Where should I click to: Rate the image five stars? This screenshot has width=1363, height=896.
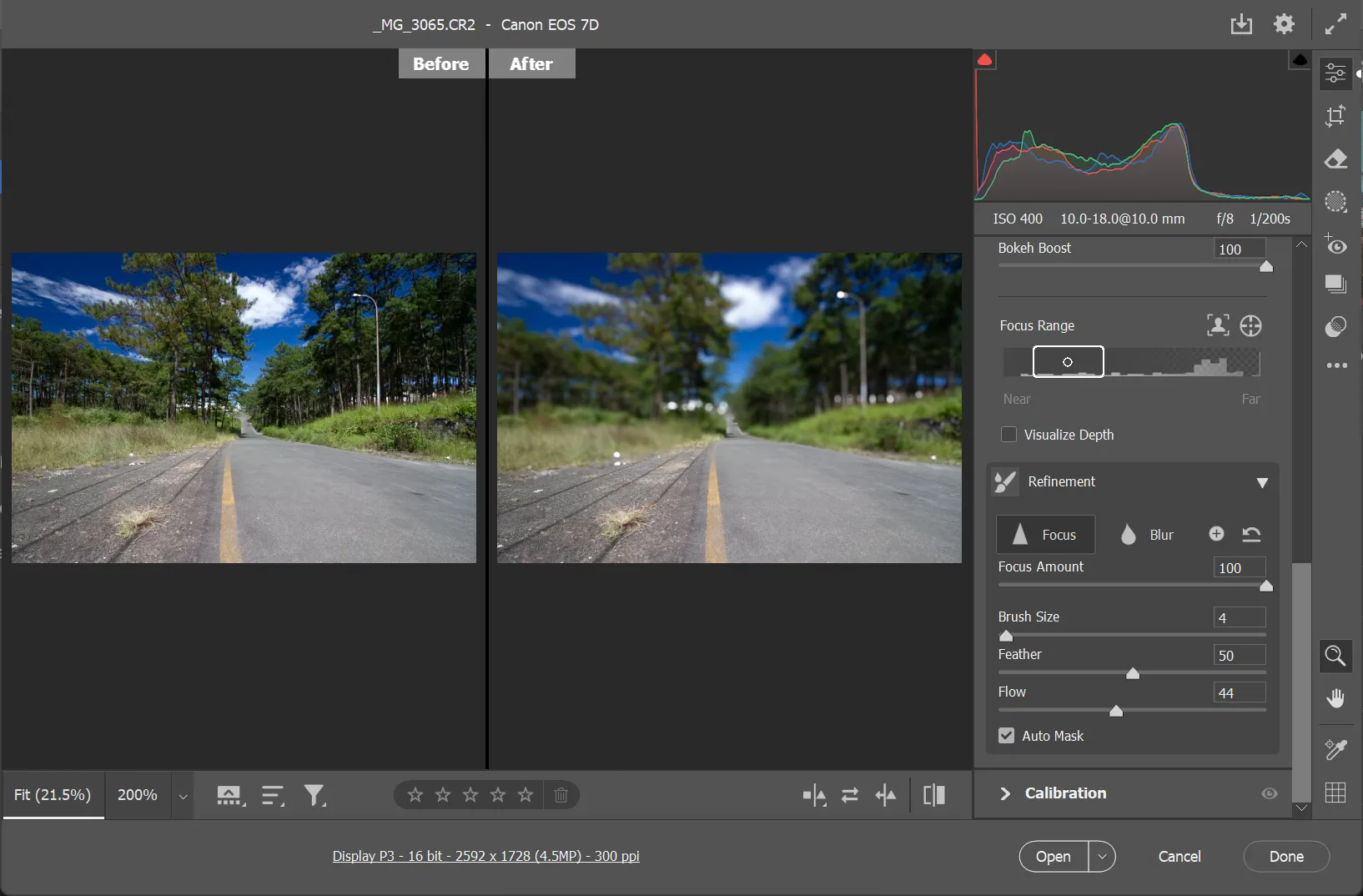point(526,795)
